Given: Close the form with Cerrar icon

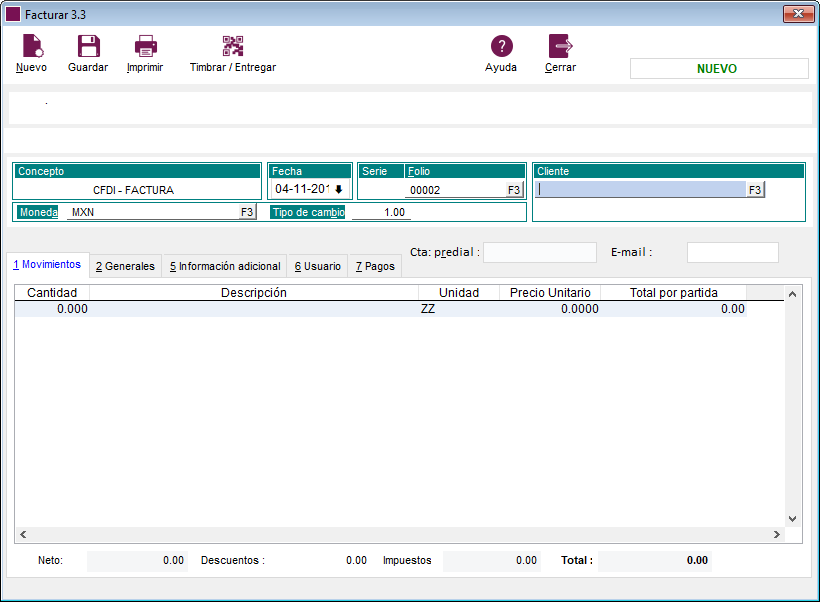Looking at the screenshot, I should [x=561, y=46].
